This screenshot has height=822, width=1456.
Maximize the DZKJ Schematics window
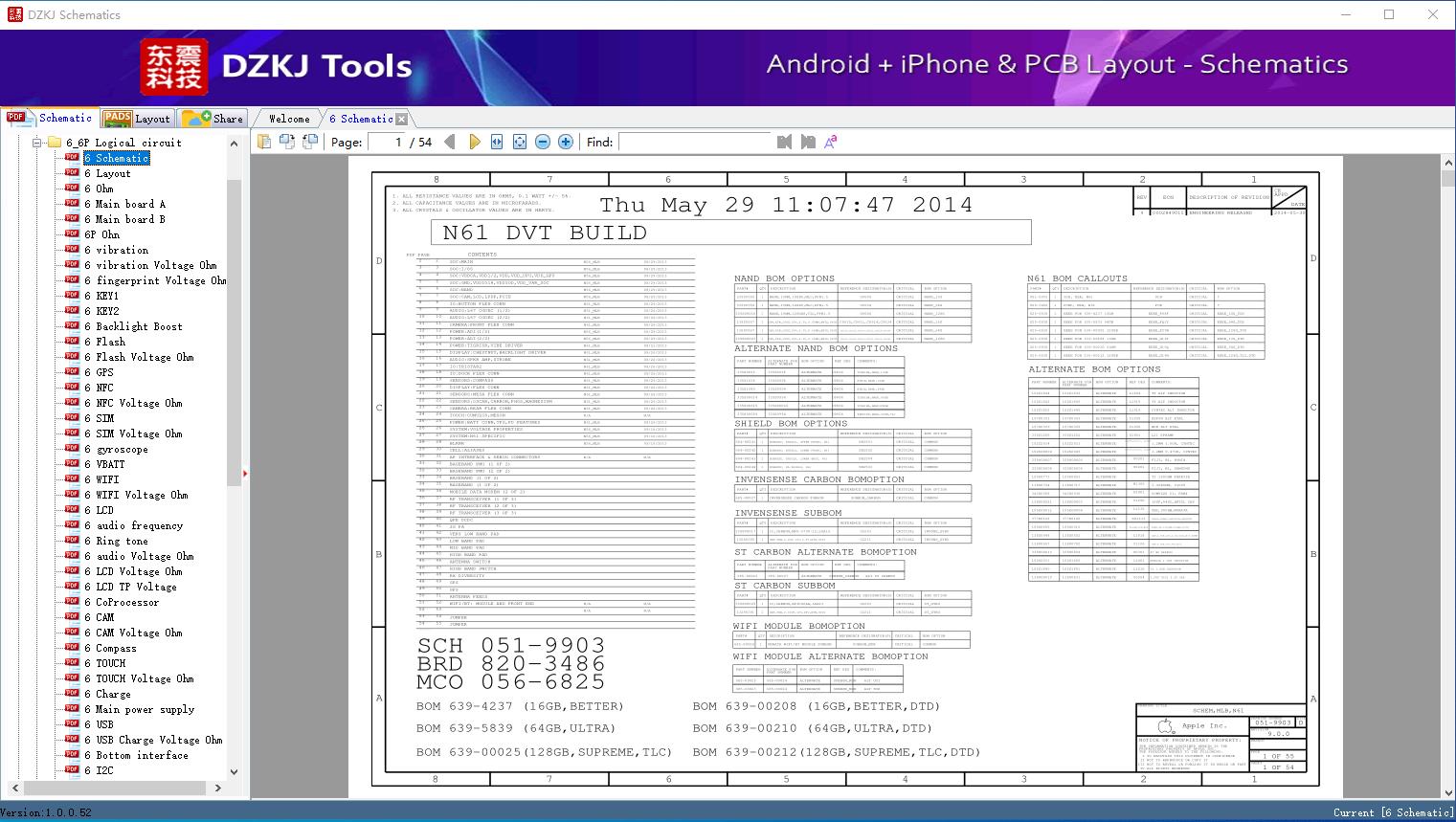coord(1389,14)
